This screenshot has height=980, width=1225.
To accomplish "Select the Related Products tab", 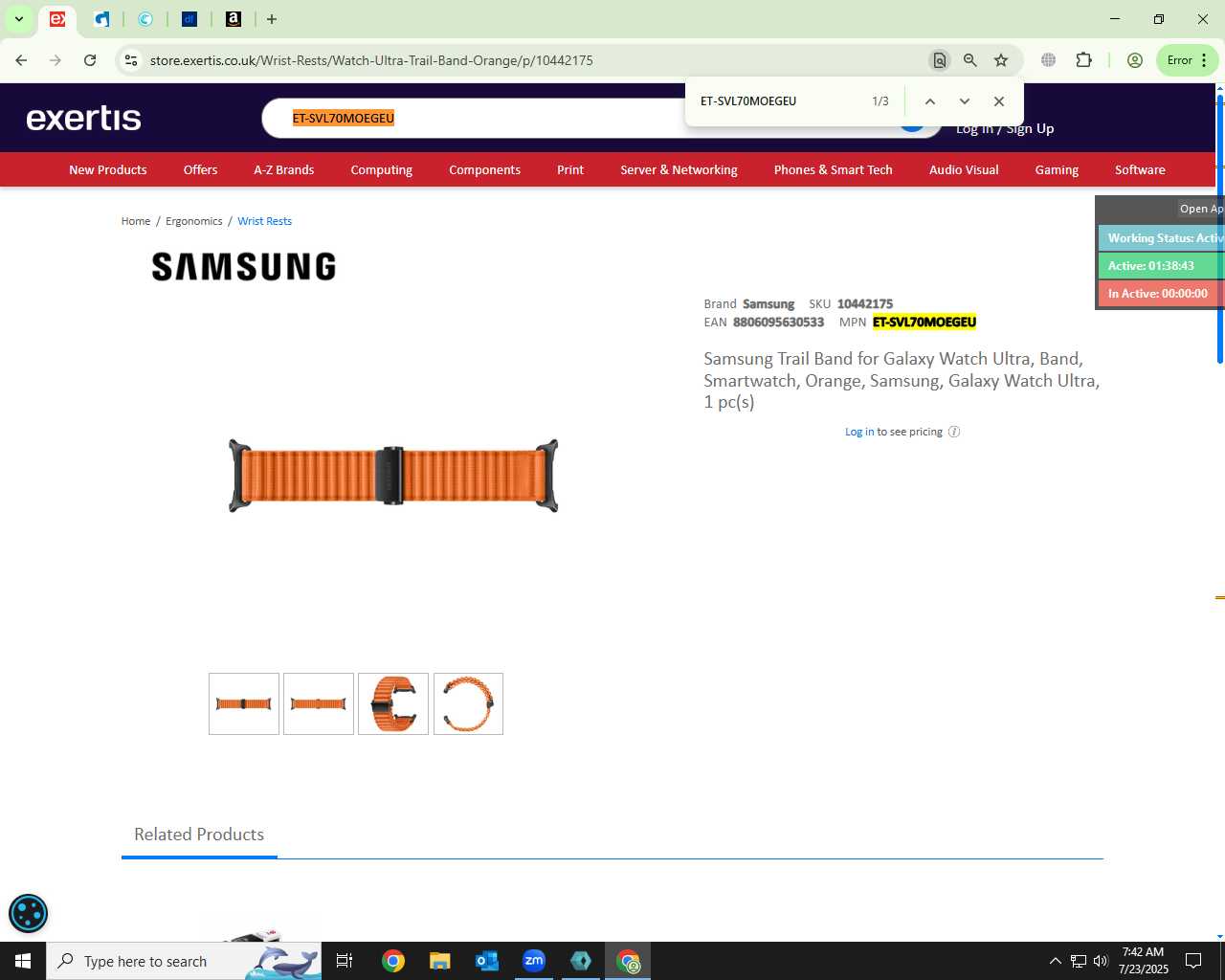I will pyautogui.click(x=199, y=835).
